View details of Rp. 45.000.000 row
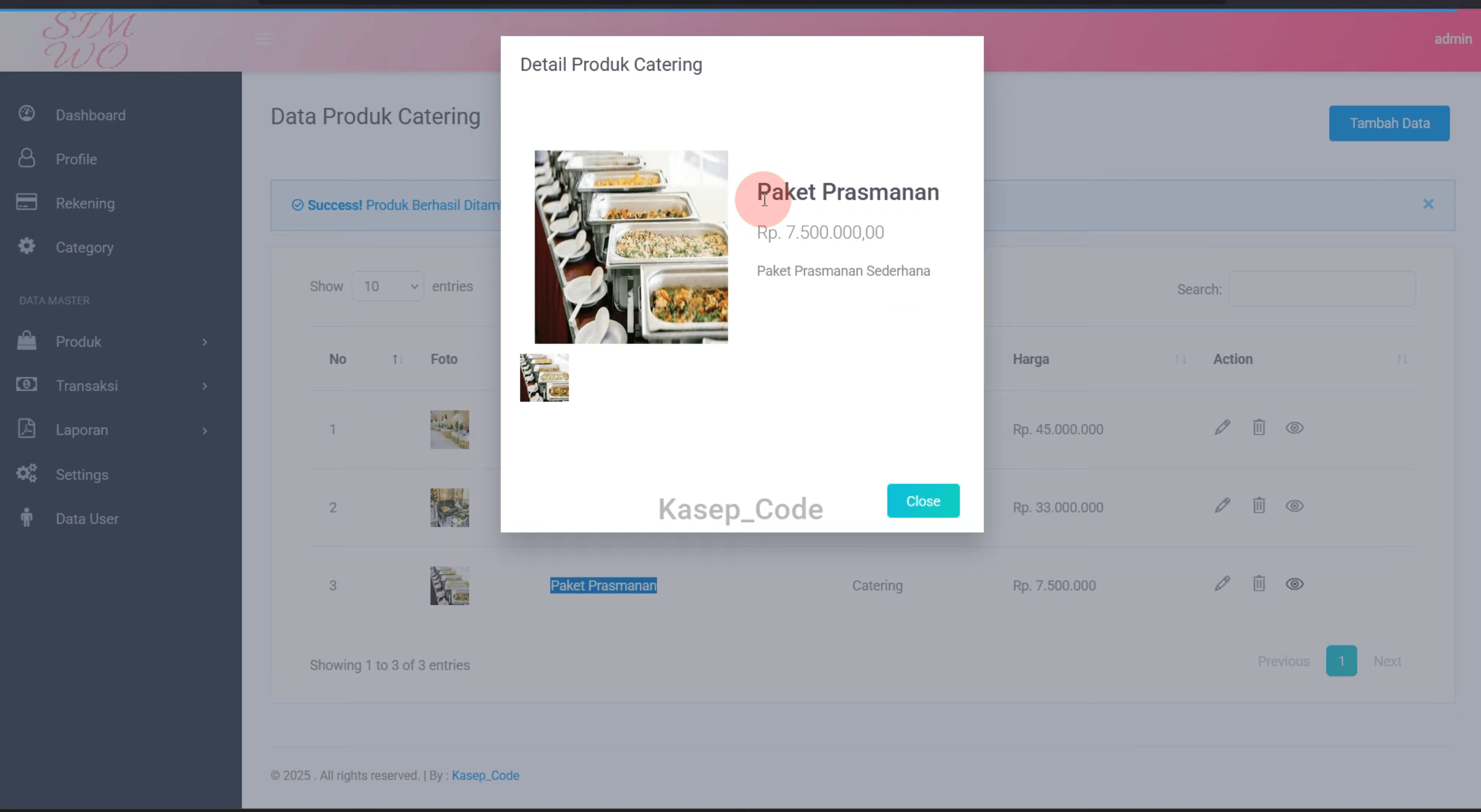 pyautogui.click(x=1294, y=428)
